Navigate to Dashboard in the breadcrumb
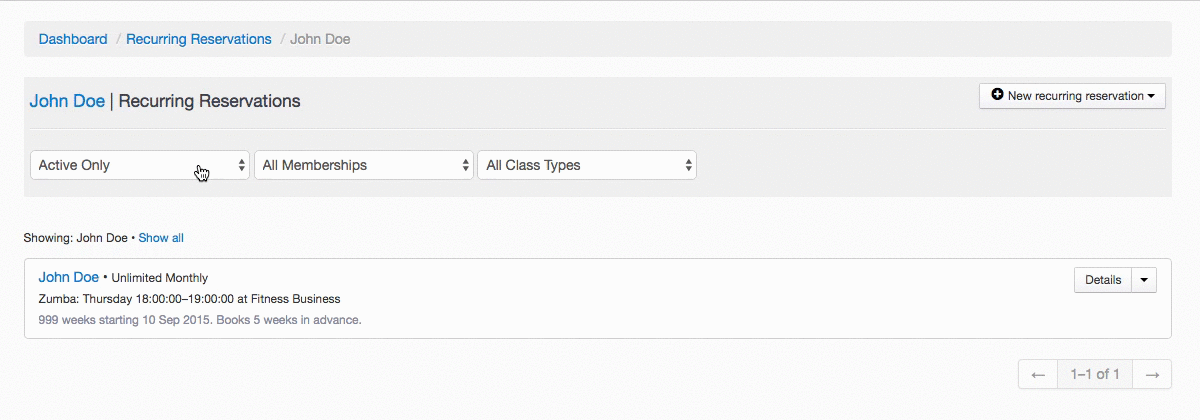This screenshot has width=1200, height=420. (73, 39)
